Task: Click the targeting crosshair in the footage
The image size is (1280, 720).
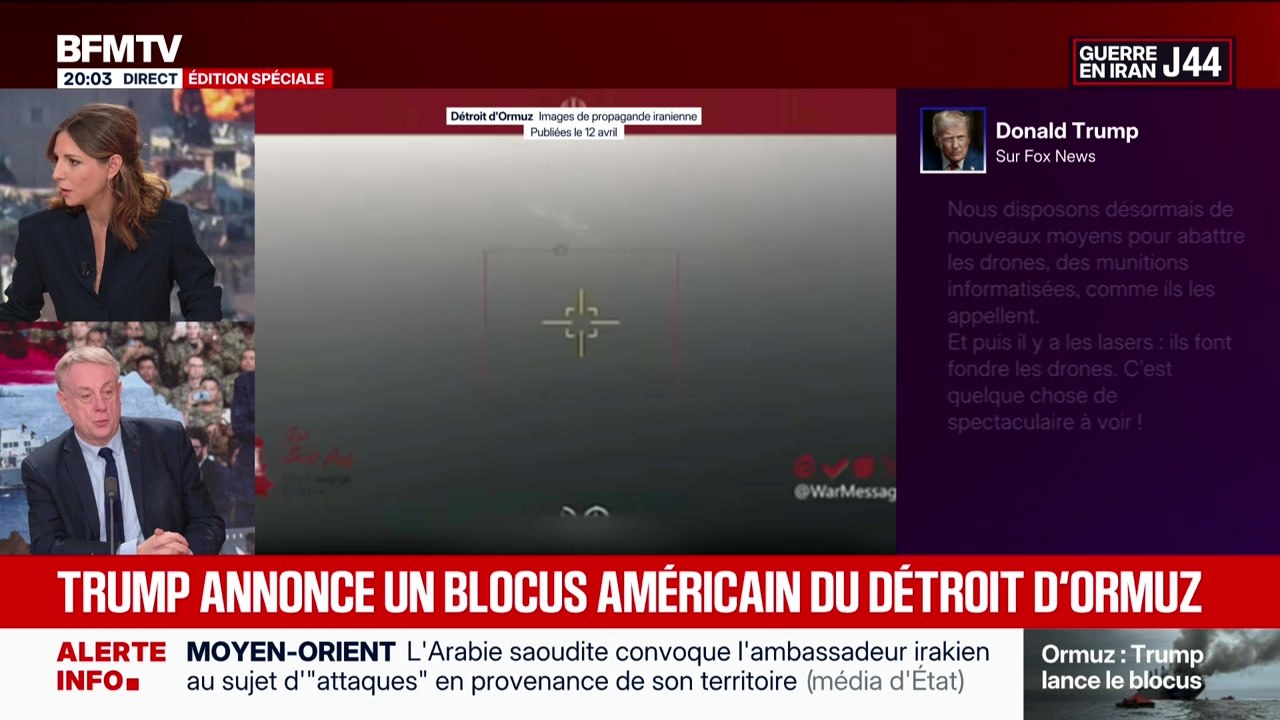Action: [581, 322]
